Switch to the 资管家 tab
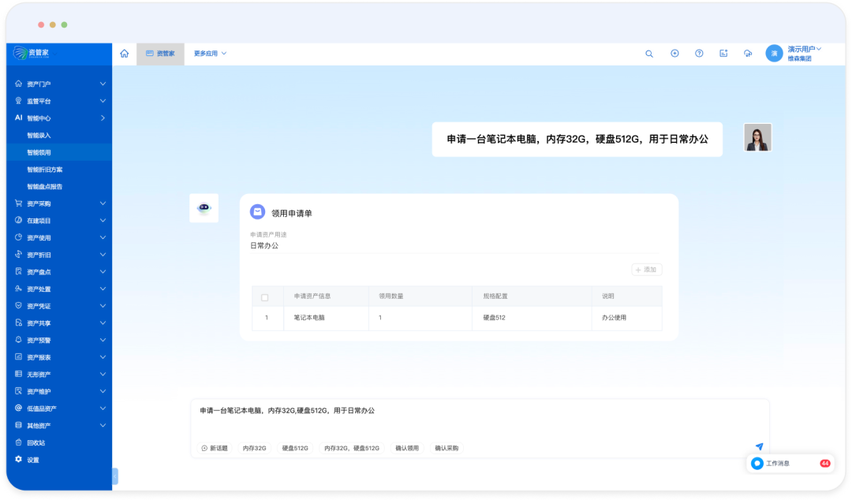Viewport: 852px width, 500px height. click(x=160, y=53)
